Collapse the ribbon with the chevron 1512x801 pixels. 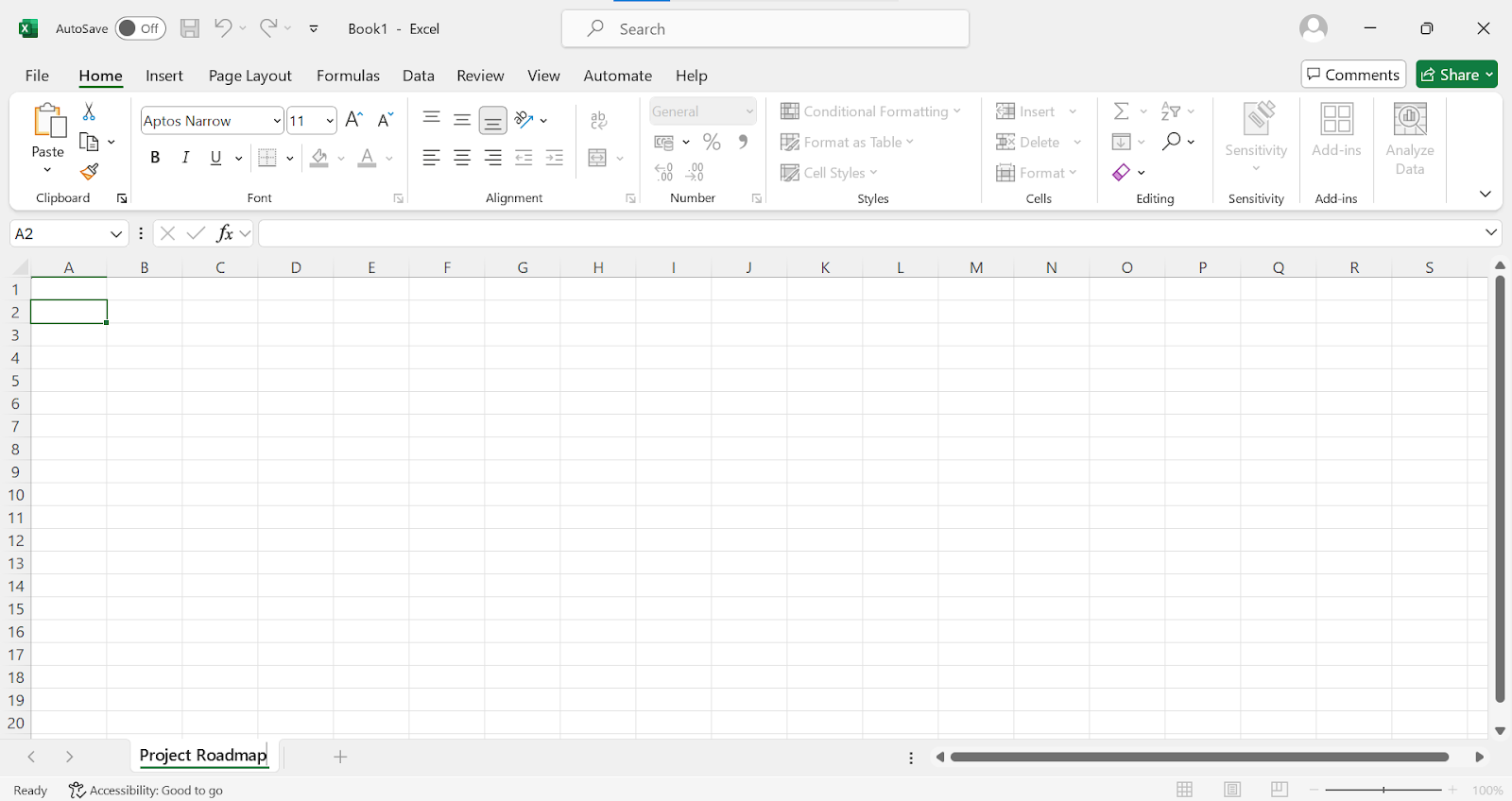(x=1486, y=194)
